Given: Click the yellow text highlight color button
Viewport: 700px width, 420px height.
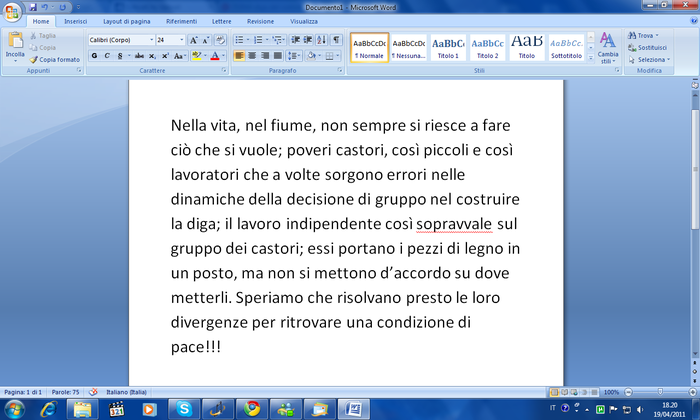Looking at the screenshot, I should point(196,56).
